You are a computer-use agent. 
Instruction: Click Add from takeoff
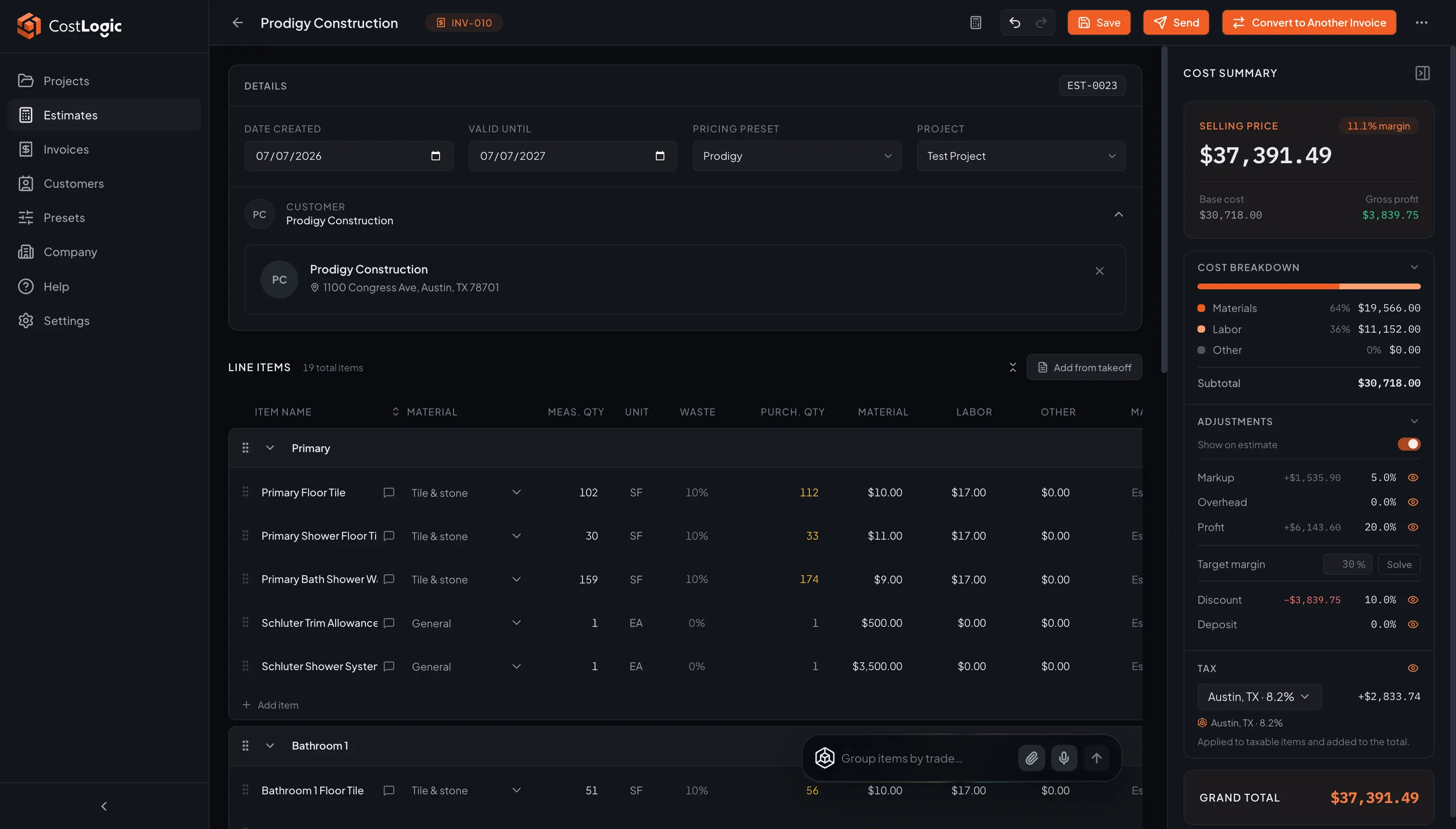(x=1084, y=367)
